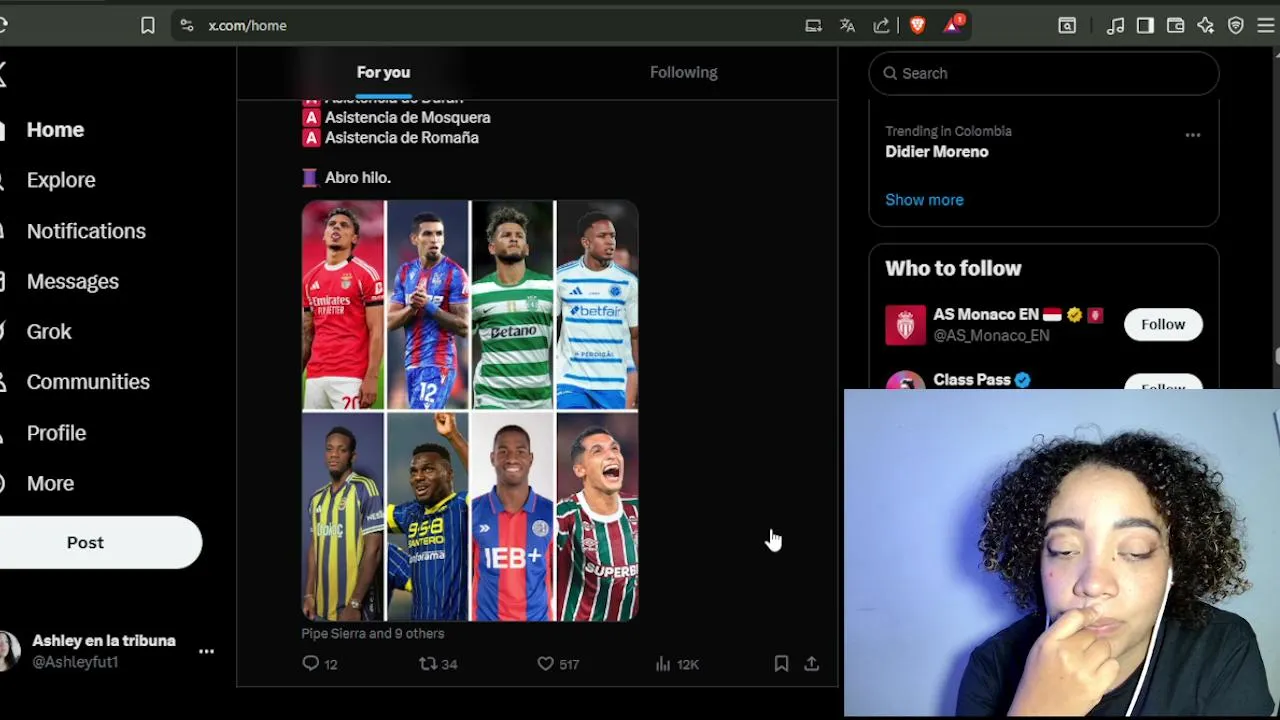
Task: Open Messages in the sidebar
Action: tap(73, 281)
